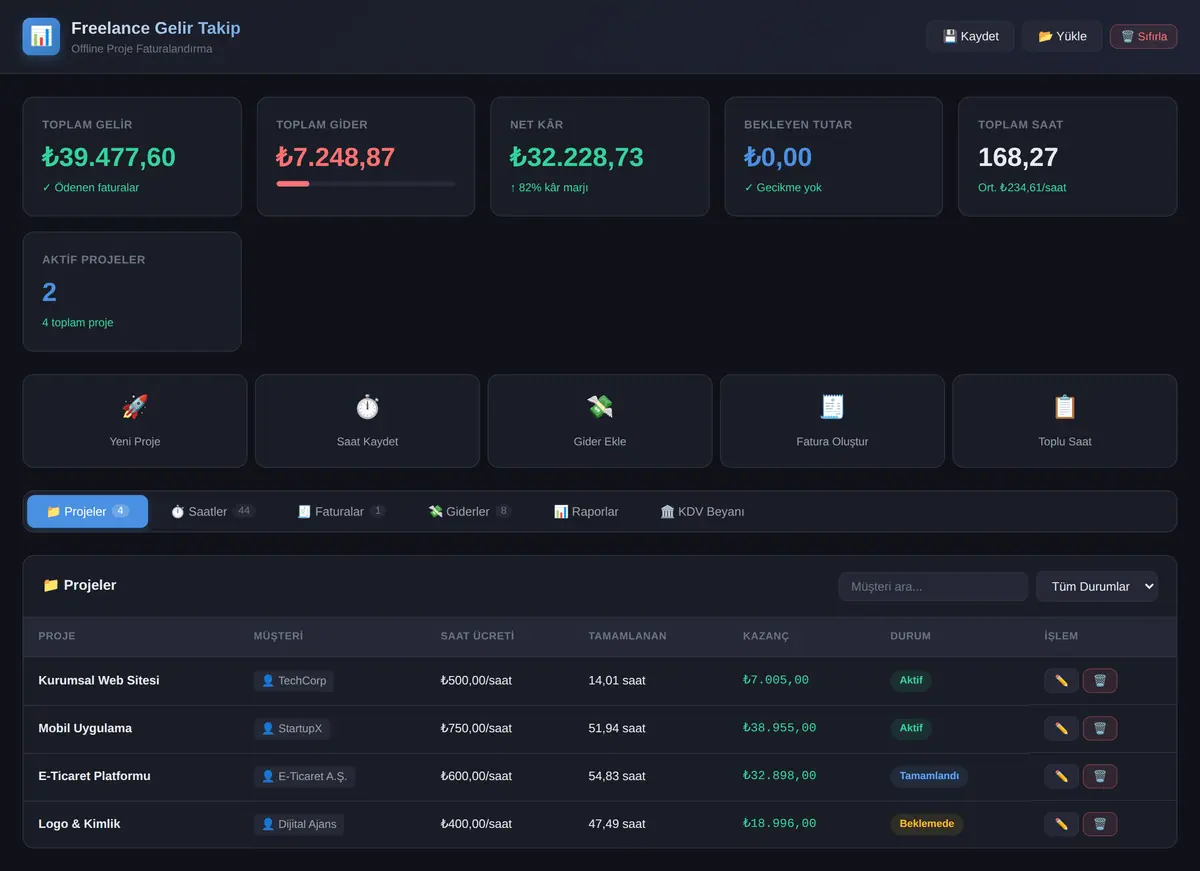
Task: Open the Tüm Durumlar status filter dropdown
Action: [x=1097, y=587]
